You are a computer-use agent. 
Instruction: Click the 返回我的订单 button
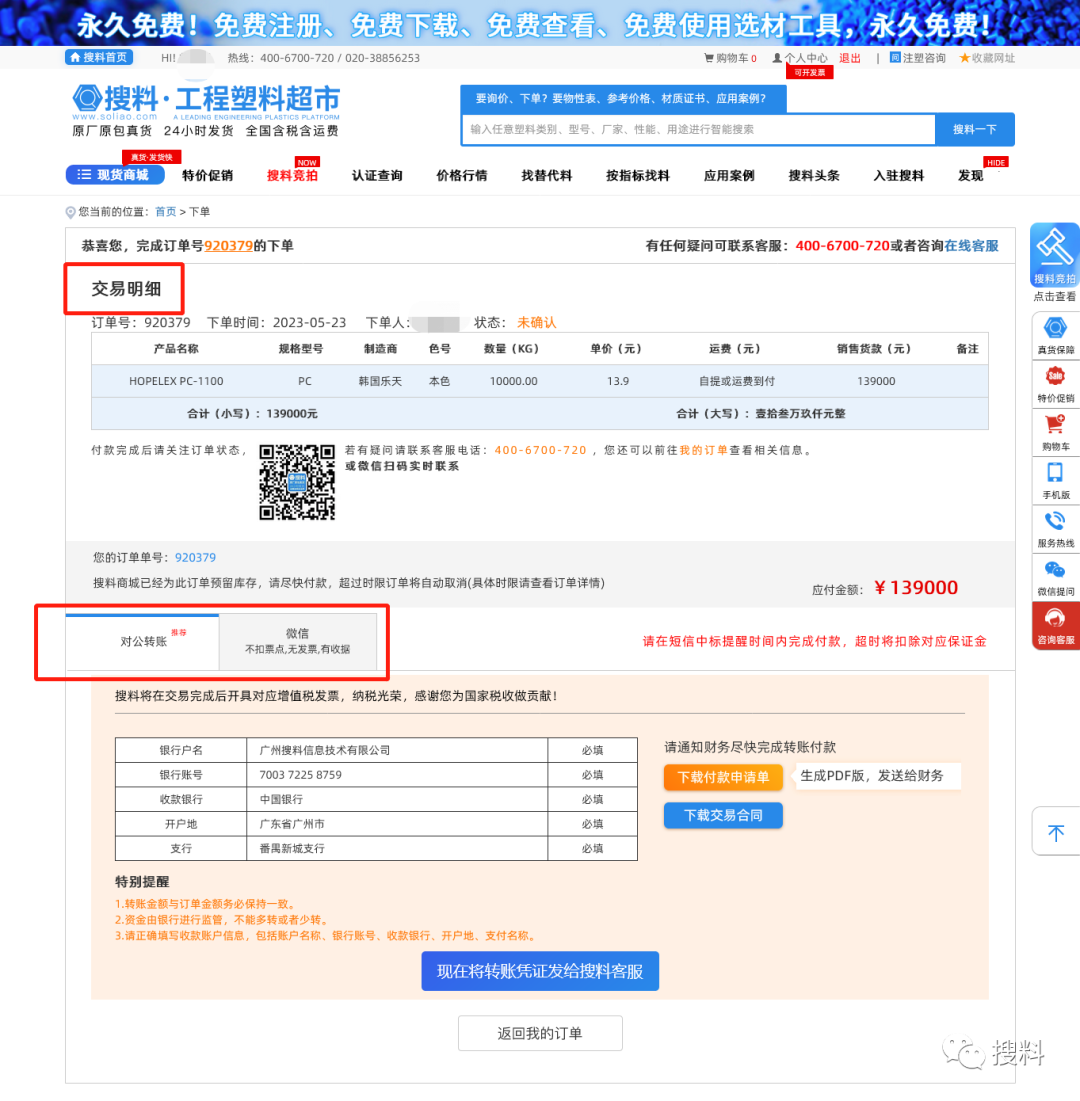click(540, 1033)
